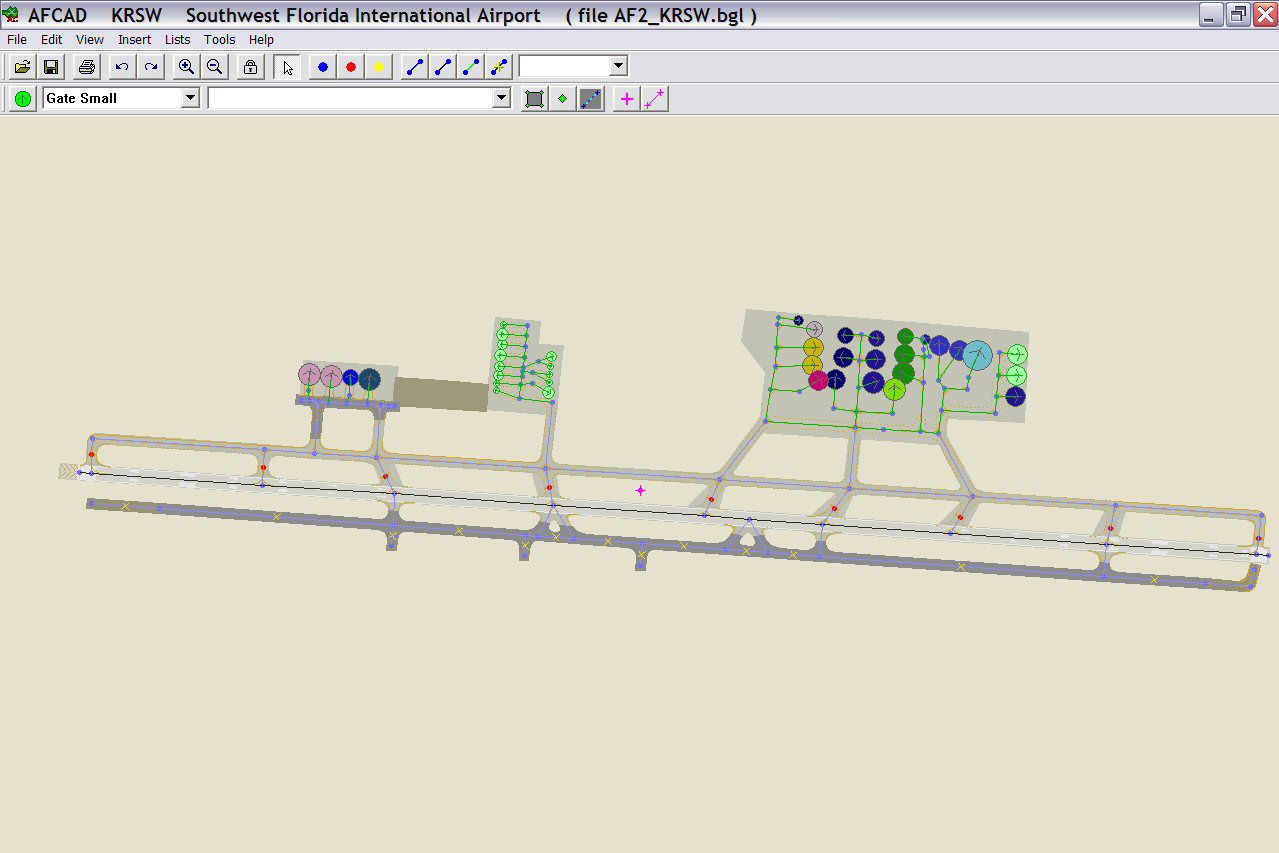Redo the last undone edit
Screen dimensions: 1279x853
(150, 67)
